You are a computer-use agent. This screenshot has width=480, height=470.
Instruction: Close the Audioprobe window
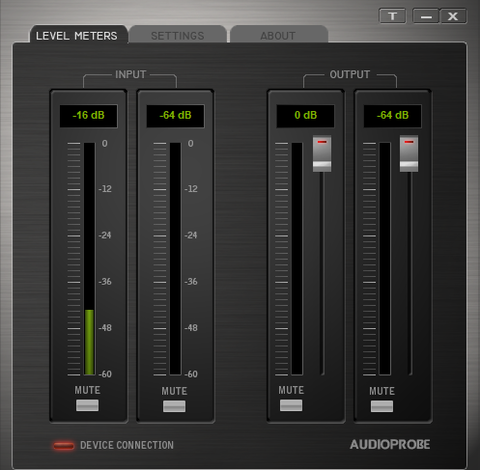tap(453, 16)
